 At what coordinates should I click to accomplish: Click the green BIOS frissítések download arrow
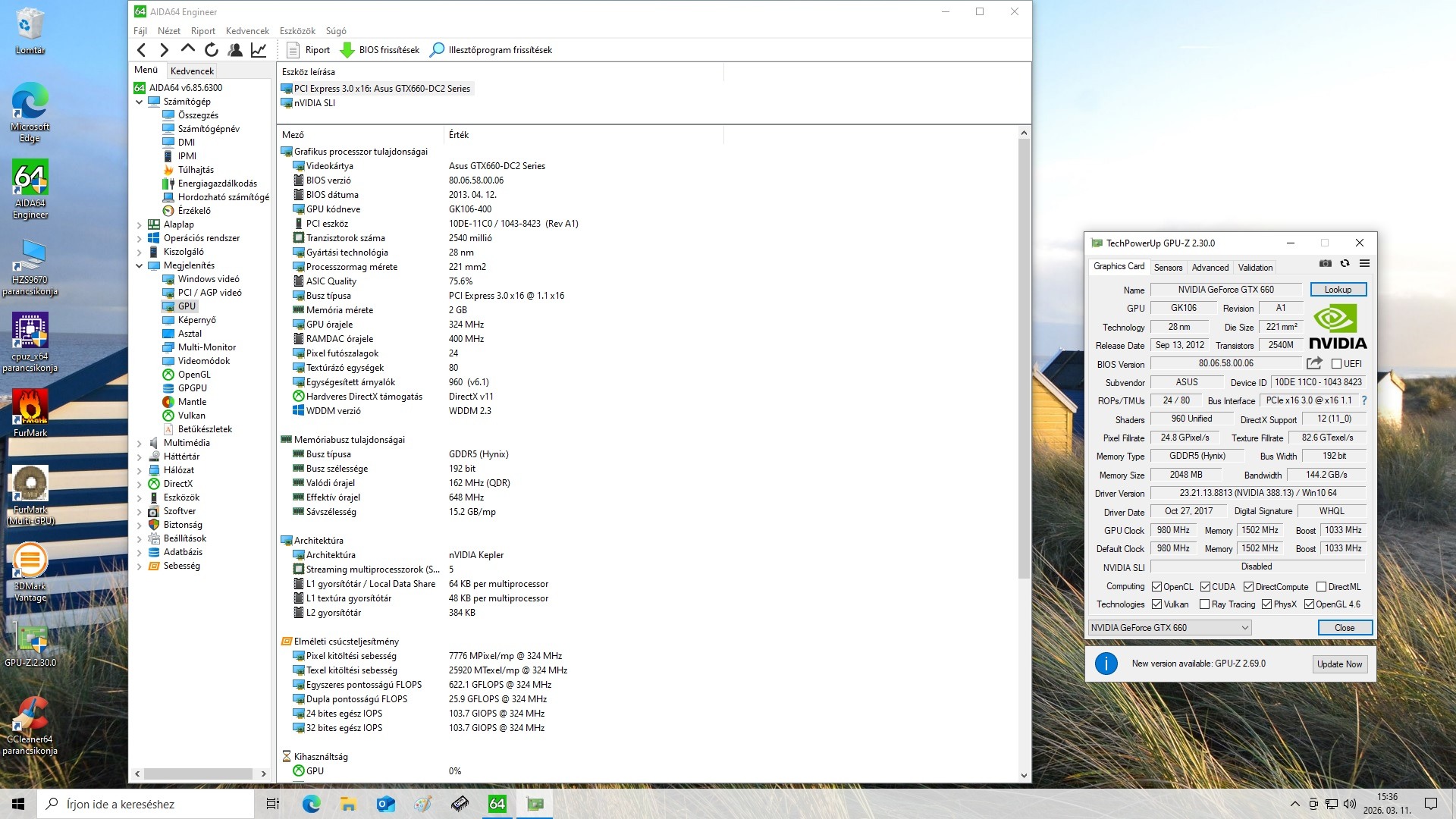click(x=347, y=50)
